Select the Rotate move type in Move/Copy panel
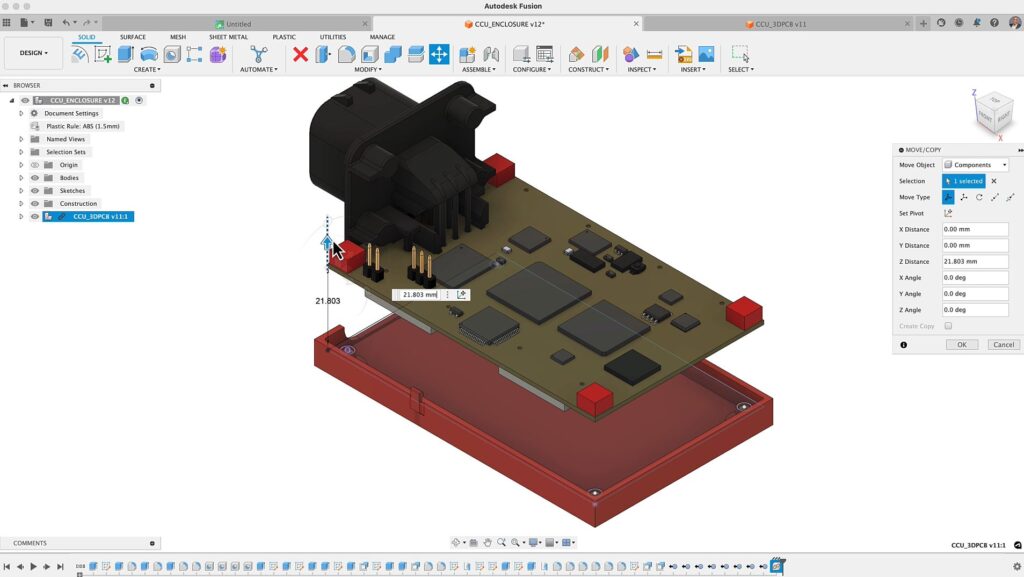The width and height of the screenshot is (1024, 577). tap(980, 197)
